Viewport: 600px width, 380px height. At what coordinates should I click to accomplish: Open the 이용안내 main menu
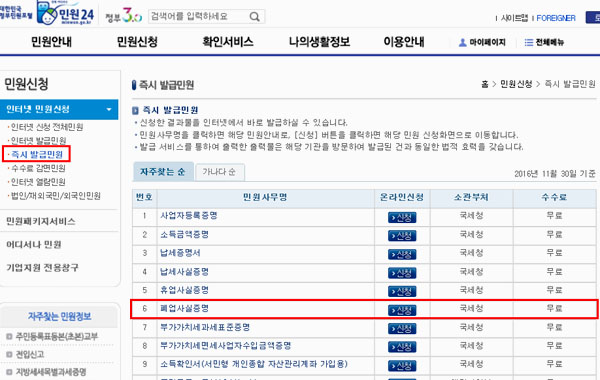coord(404,42)
